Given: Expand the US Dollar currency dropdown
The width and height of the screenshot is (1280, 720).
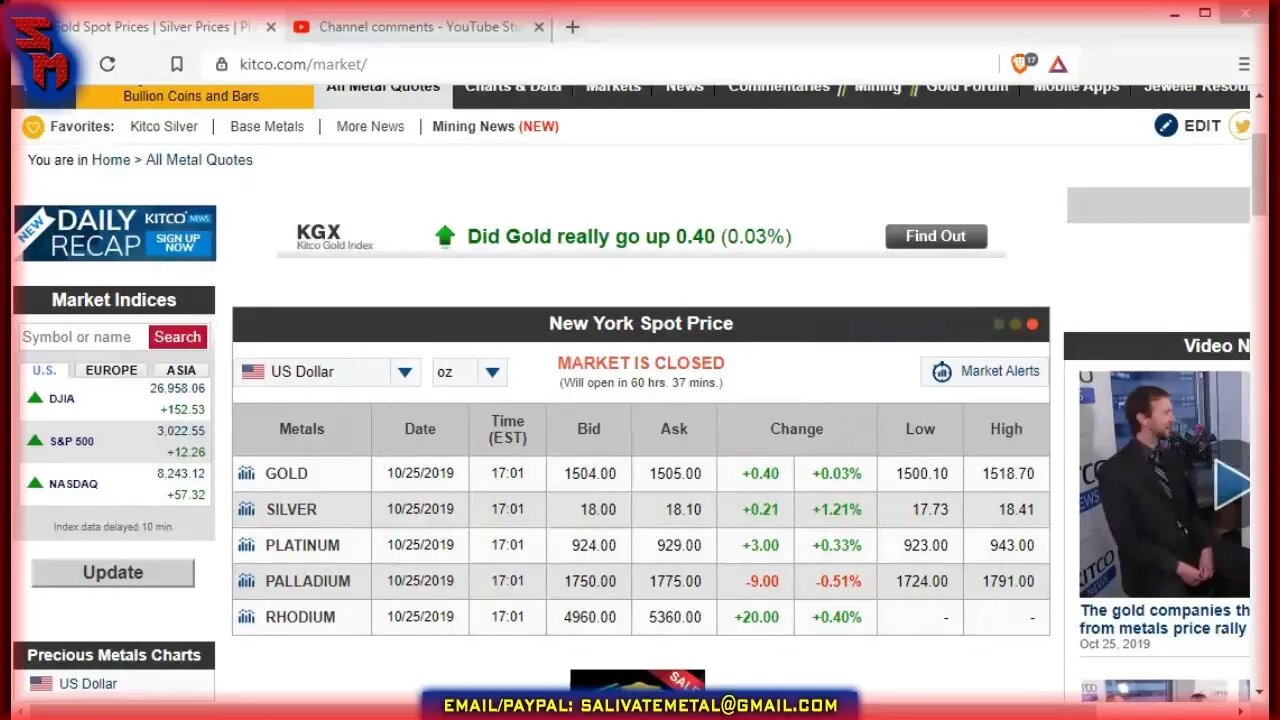Looking at the screenshot, I should click(x=404, y=372).
